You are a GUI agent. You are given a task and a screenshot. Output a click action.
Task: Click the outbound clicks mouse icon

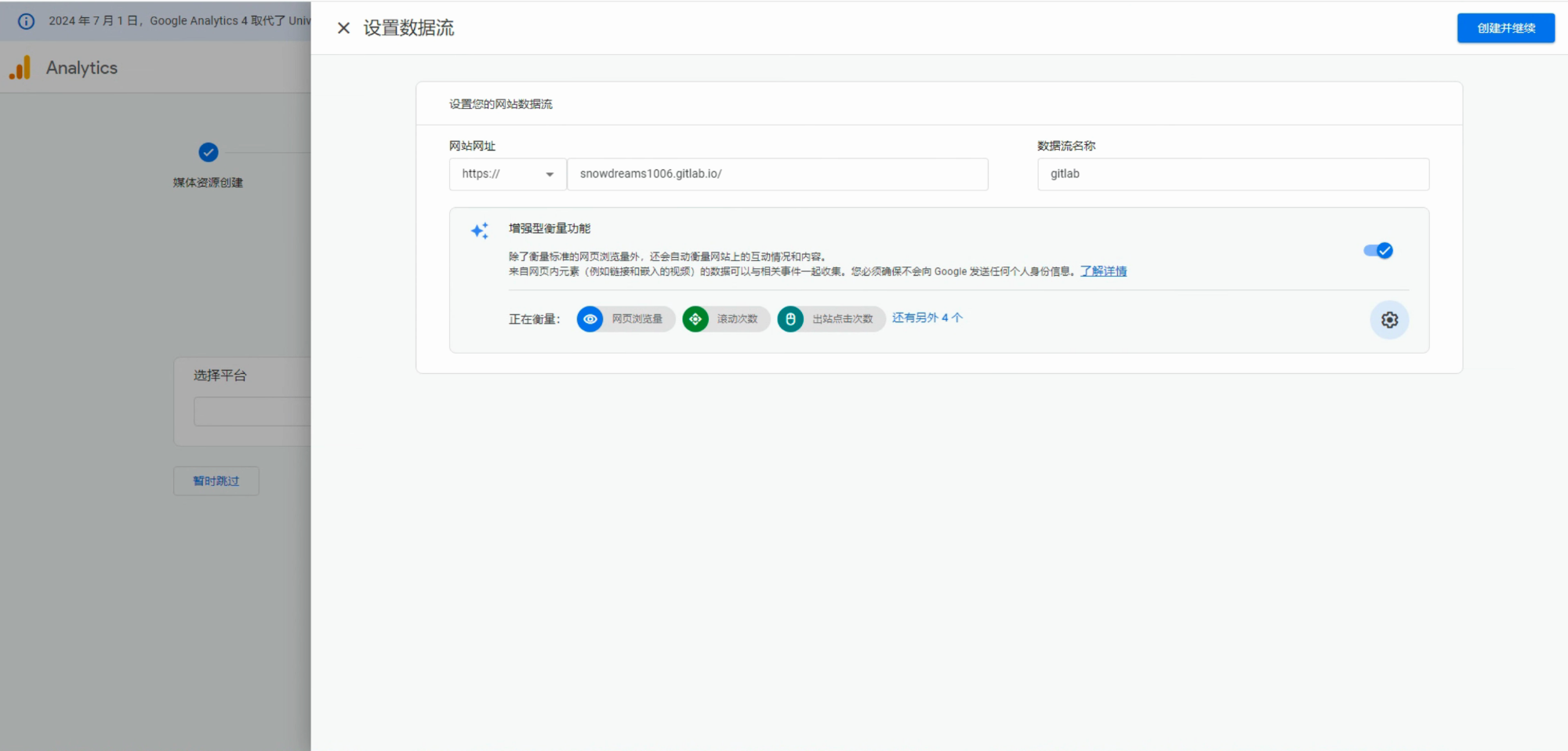790,319
